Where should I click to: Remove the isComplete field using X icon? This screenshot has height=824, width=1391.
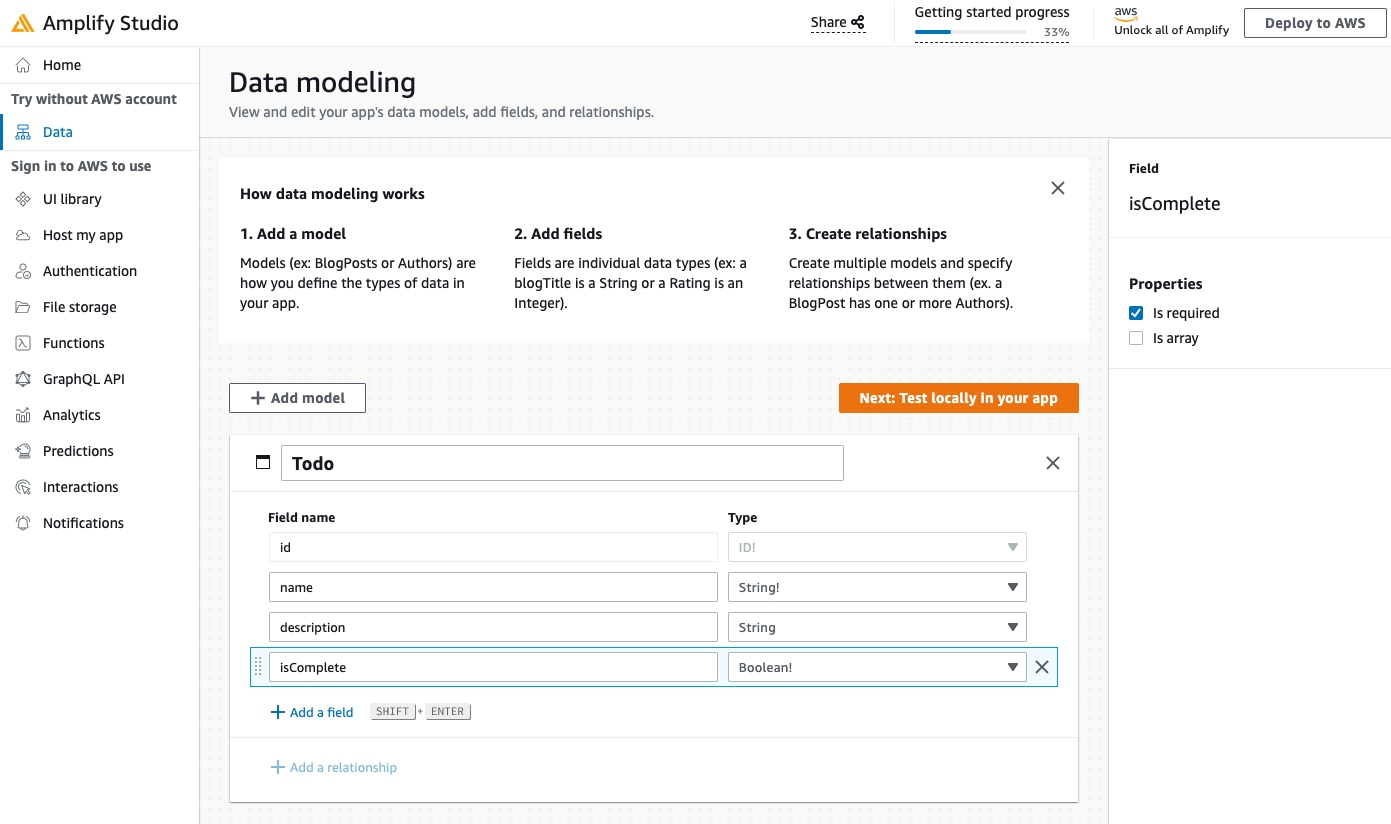(x=1042, y=667)
